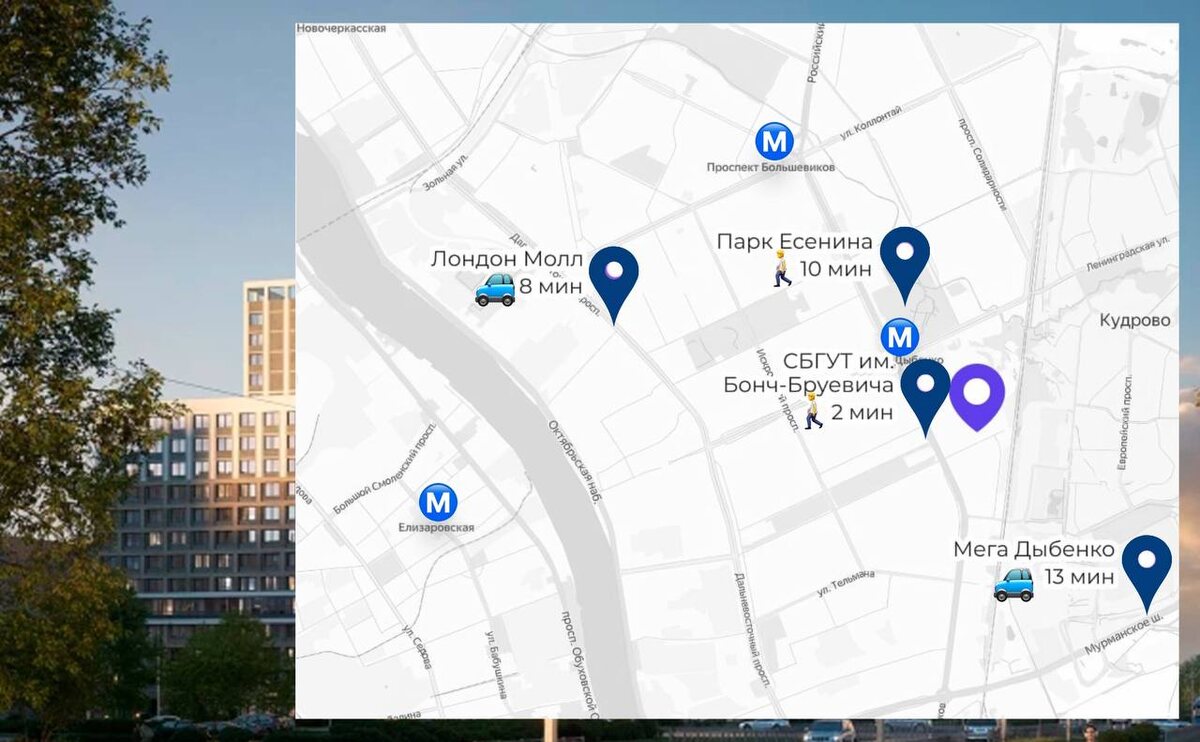The image size is (1200, 742).
Task: Click the Проспект Большевиков metro icon
Action: [773, 141]
